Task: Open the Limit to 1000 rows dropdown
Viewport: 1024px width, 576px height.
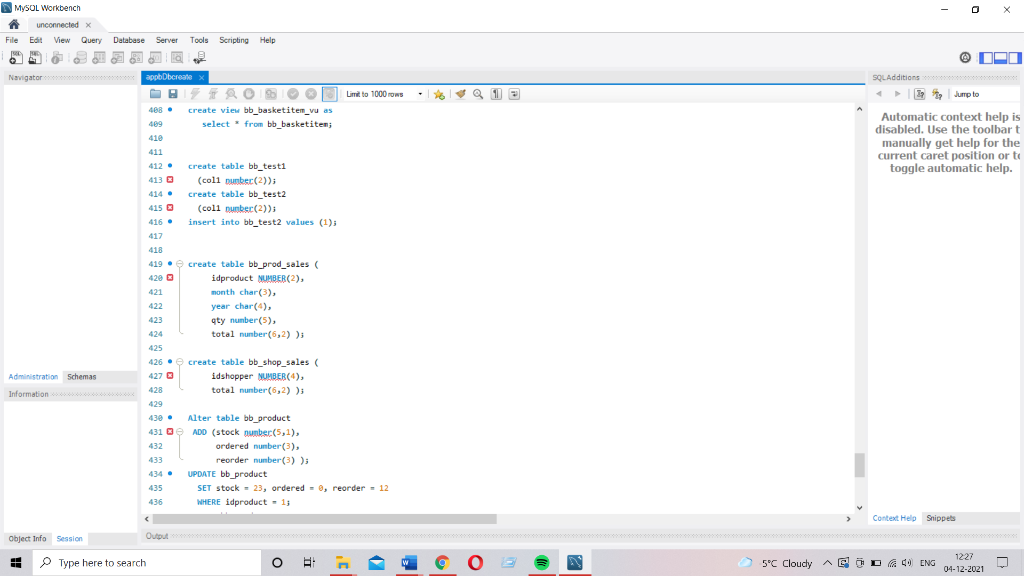Action: [419, 93]
